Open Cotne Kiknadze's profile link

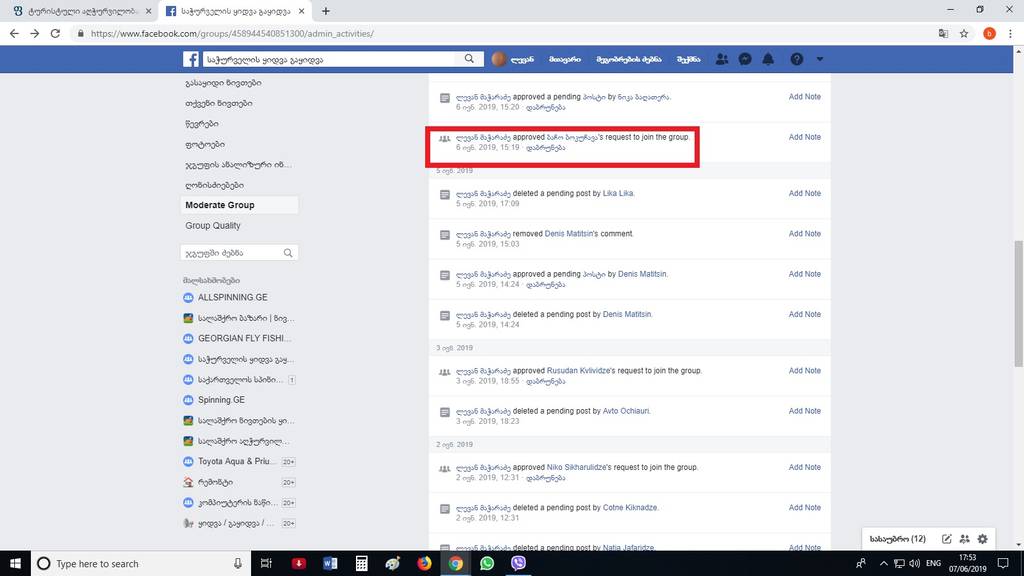[x=630, y=508]
